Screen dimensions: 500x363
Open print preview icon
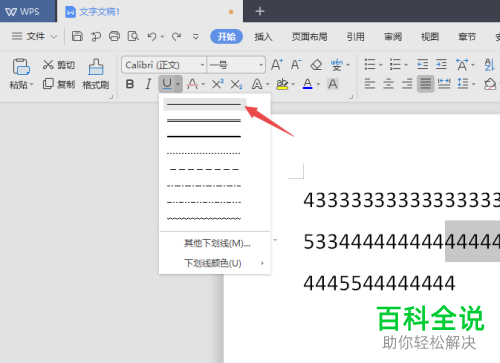133,36
